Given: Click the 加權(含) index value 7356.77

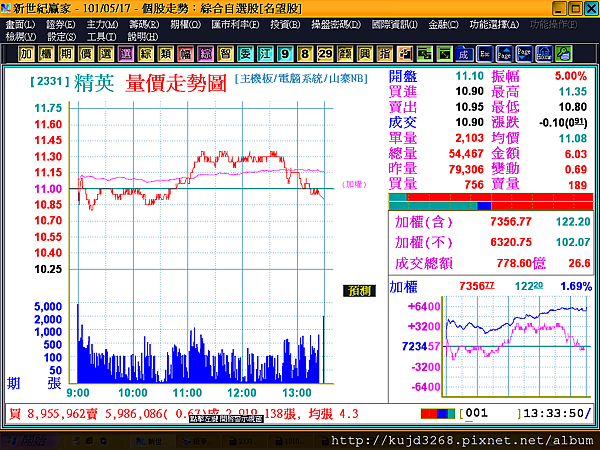Looking at the screenshot, I should coord(511,222).
